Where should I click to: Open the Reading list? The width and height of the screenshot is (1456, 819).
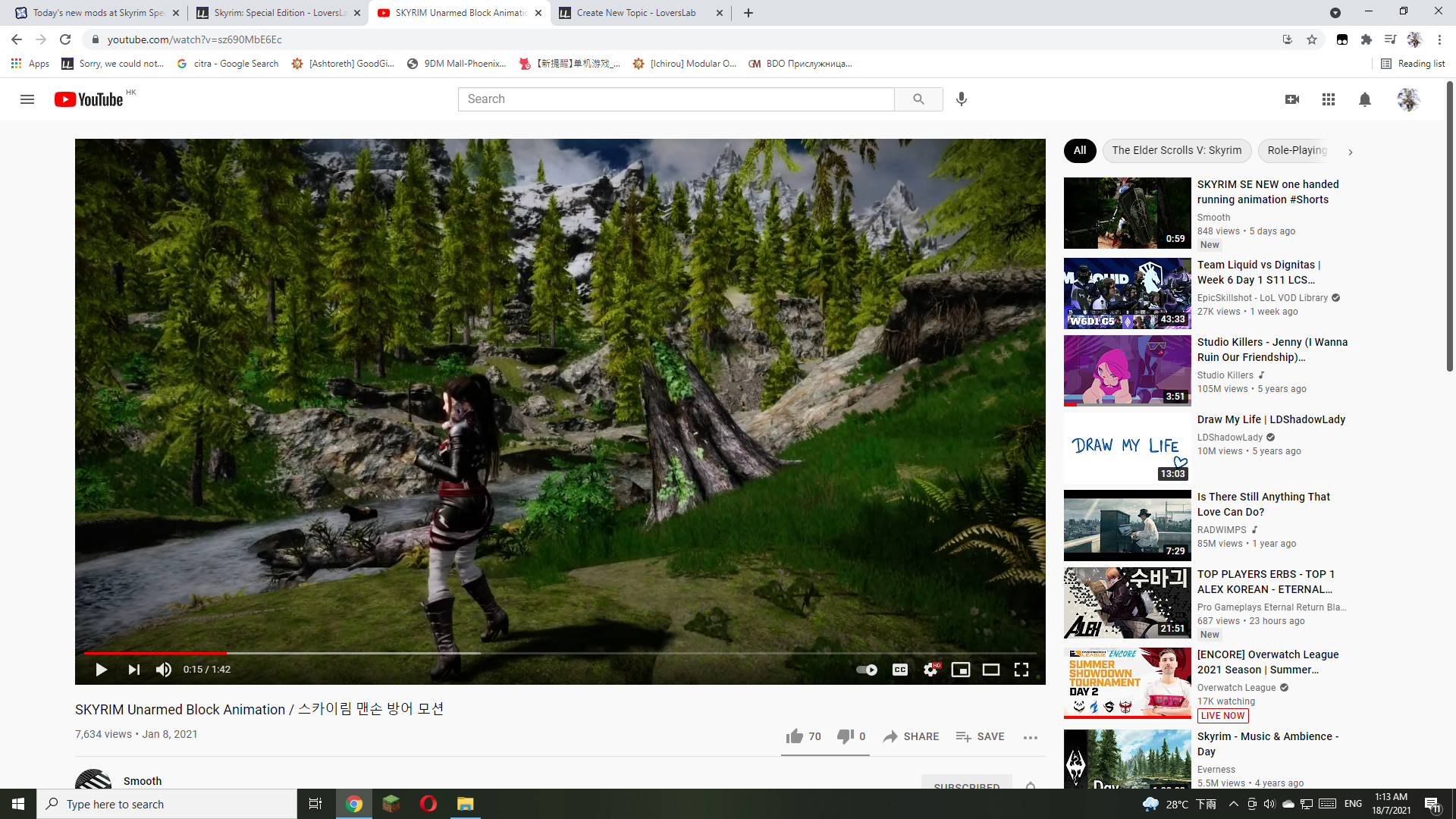(1413, 64)
